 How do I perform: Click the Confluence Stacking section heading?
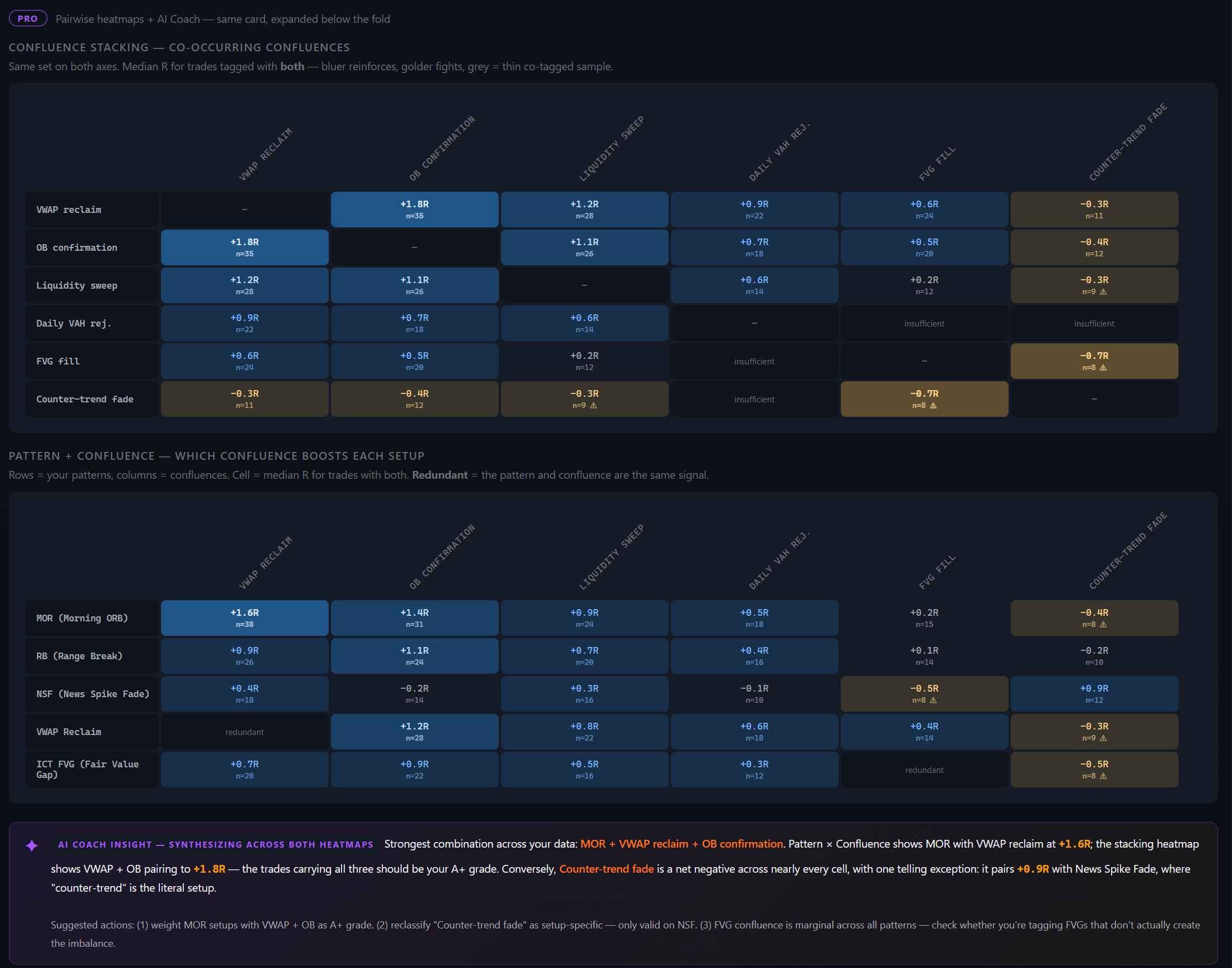coord(179,47)
